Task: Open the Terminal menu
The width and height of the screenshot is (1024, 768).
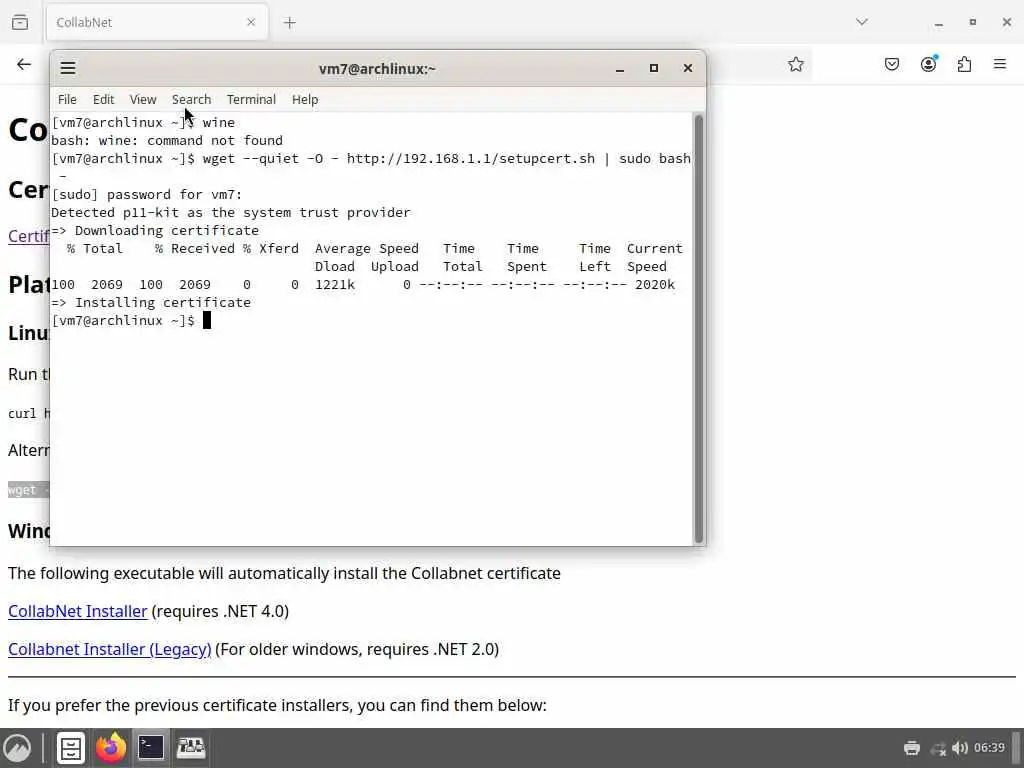Action: tap(251, 99)
